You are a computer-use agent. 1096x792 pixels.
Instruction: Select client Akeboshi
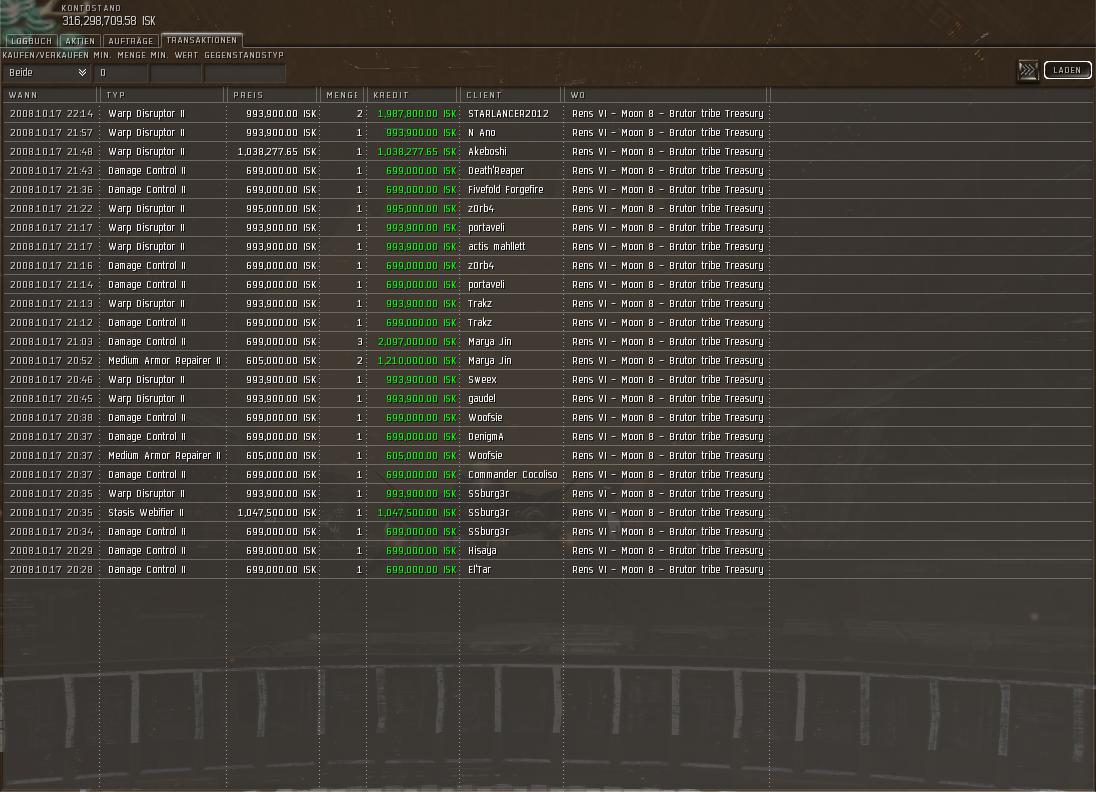(x=487, y=152)
